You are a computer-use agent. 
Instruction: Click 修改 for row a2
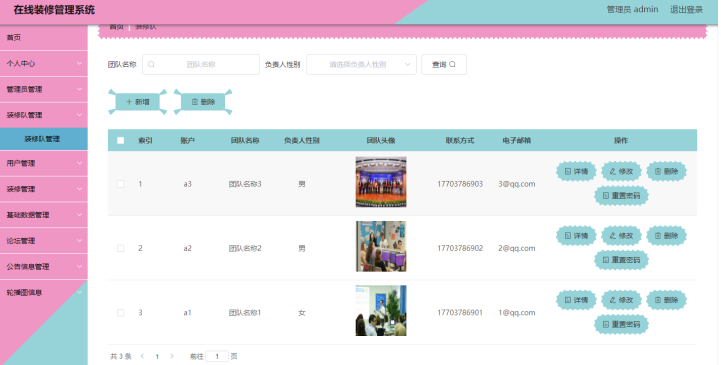(x=621, y=236)
